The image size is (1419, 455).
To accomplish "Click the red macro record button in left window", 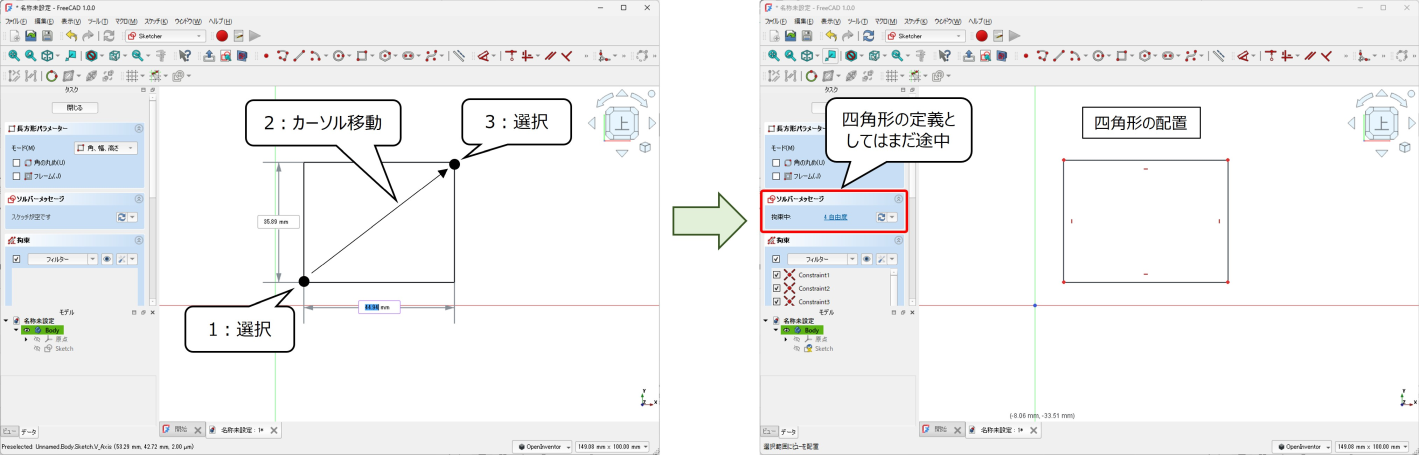I will coord(222,35).
